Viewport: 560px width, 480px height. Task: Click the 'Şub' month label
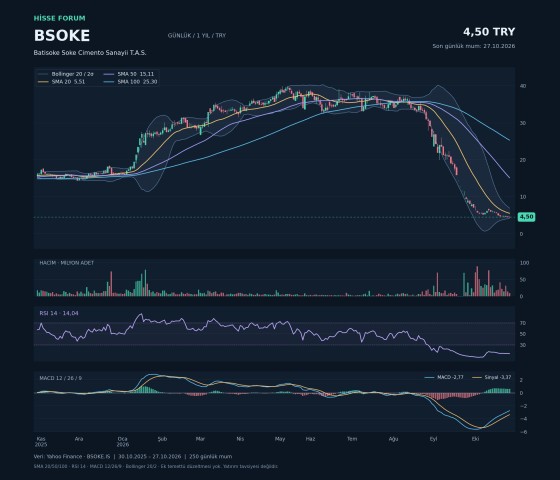[162, 439]
